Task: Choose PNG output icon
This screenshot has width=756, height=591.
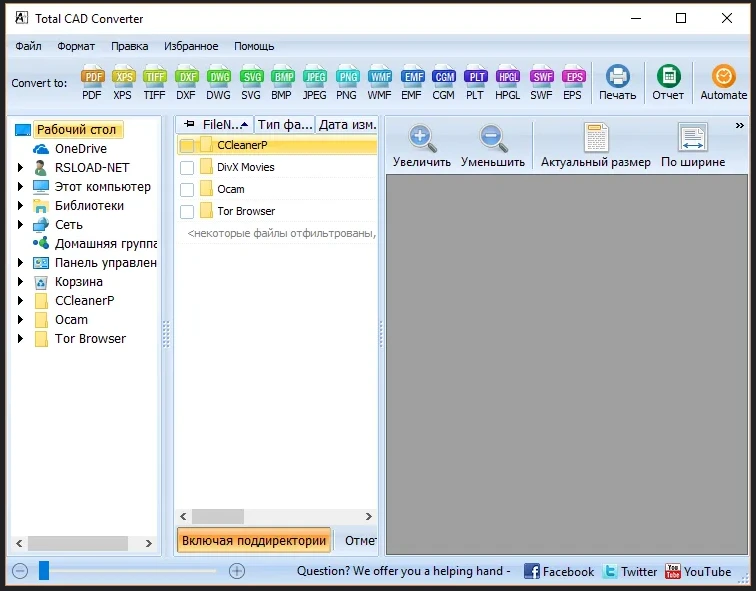Action: pyautogui.click(x=347, y=82)
